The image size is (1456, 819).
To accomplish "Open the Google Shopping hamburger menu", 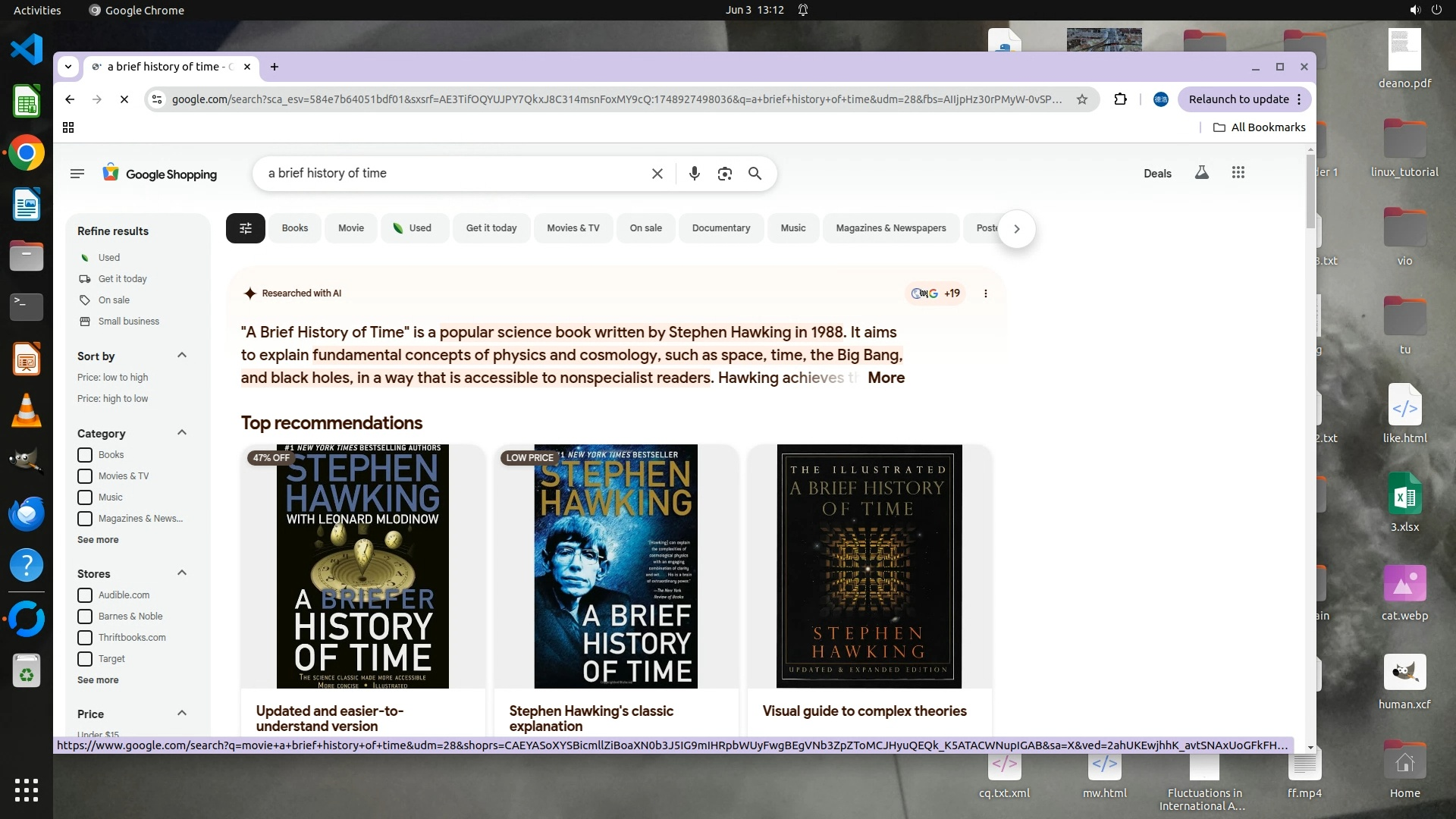I will [x=77, y=174].
